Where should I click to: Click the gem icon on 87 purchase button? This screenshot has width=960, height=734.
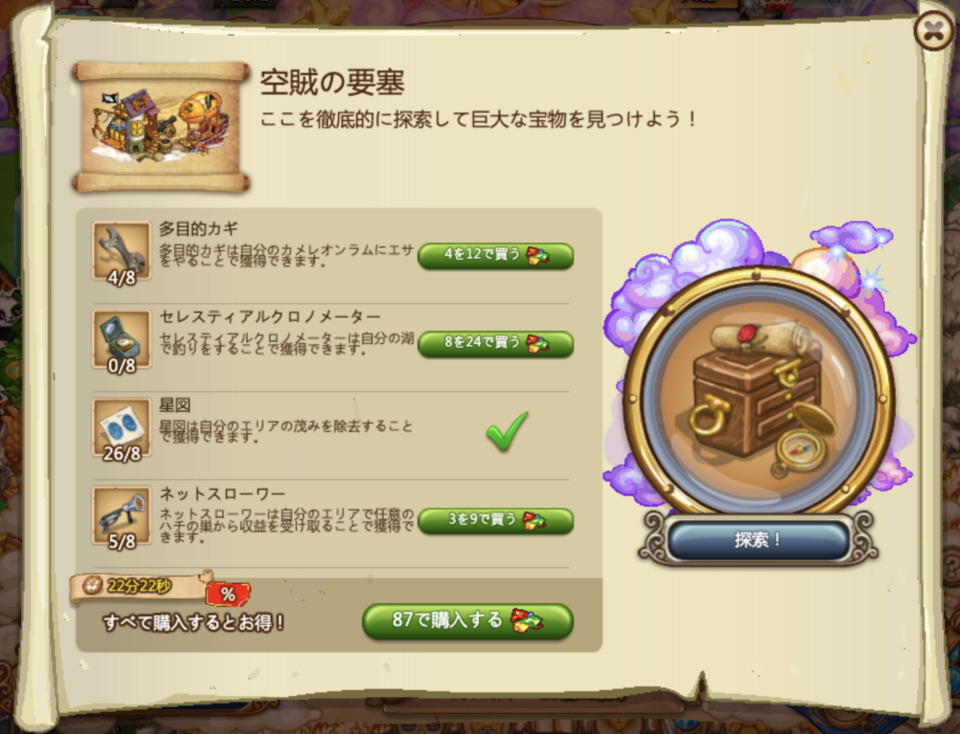(526, 620)
